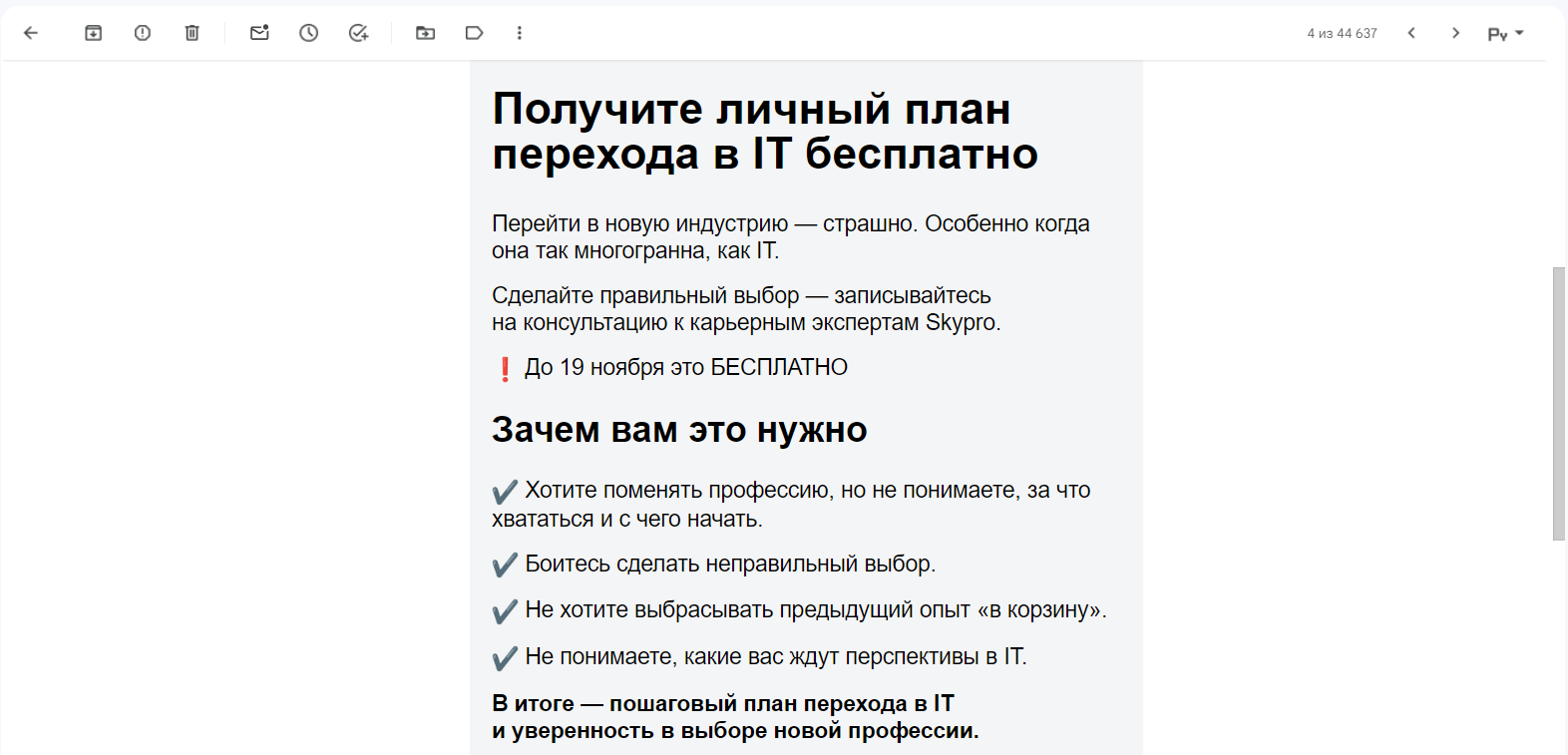Delete the email with trash icon
Screen dimensions: 1568x755
point(193,33)
